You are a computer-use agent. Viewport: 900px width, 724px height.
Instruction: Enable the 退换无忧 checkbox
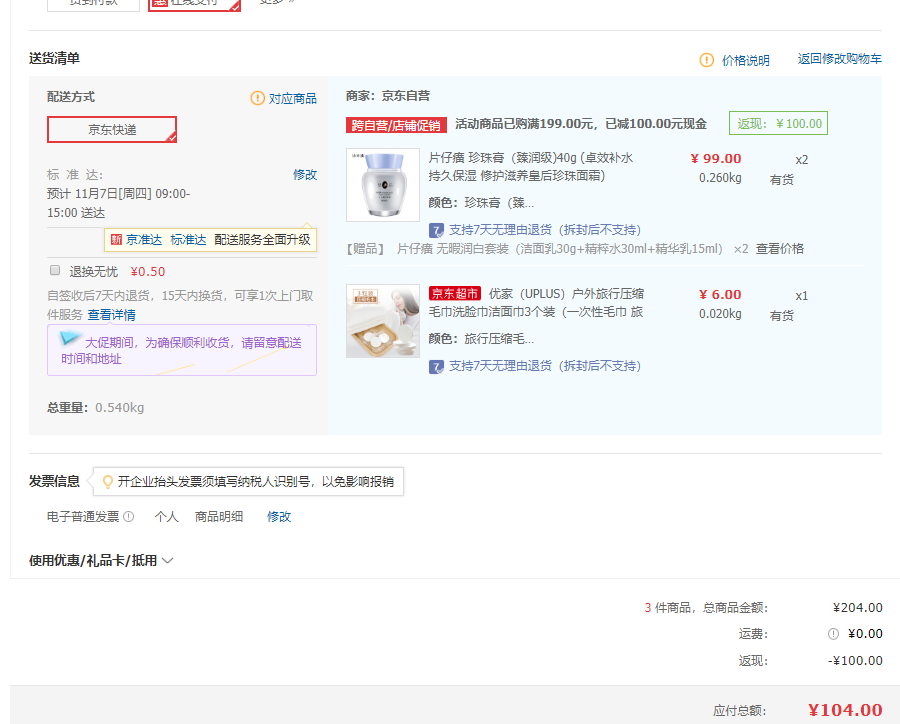coord(55,270)
